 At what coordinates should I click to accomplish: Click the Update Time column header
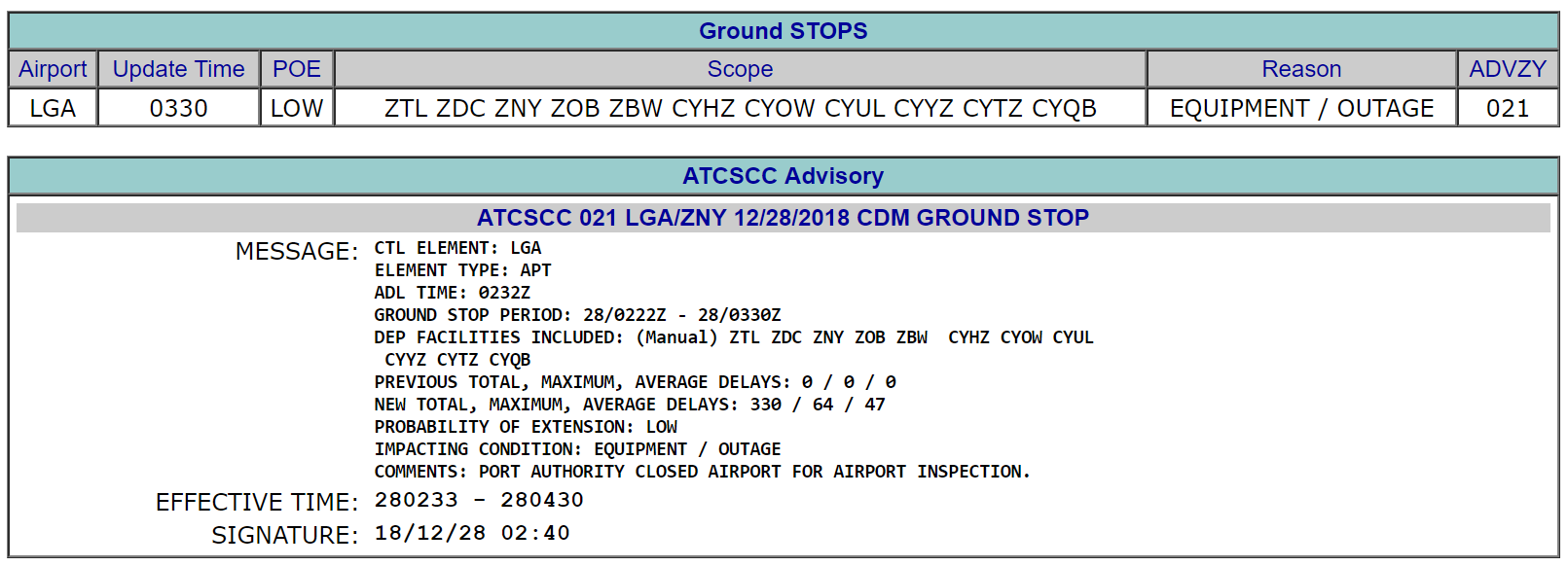click(x=178, y=69)
